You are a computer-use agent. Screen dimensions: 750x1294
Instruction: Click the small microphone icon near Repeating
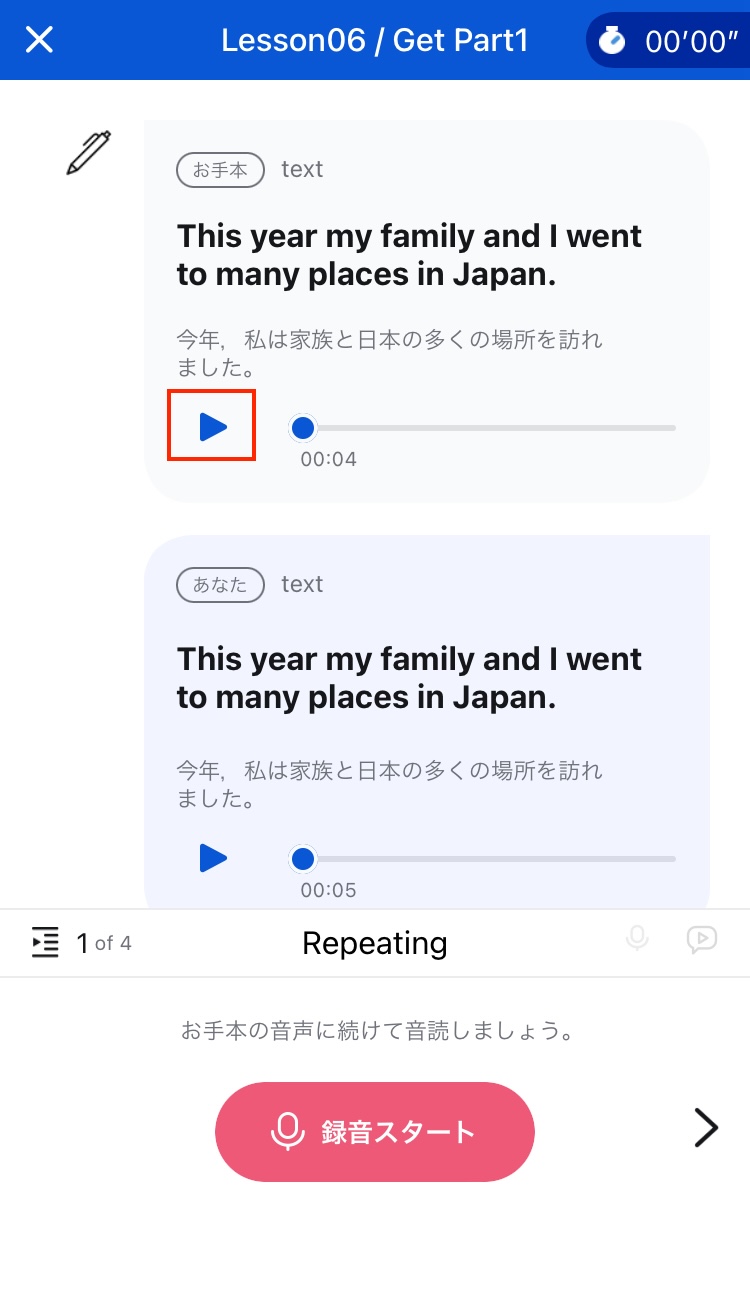click(637, 939)
